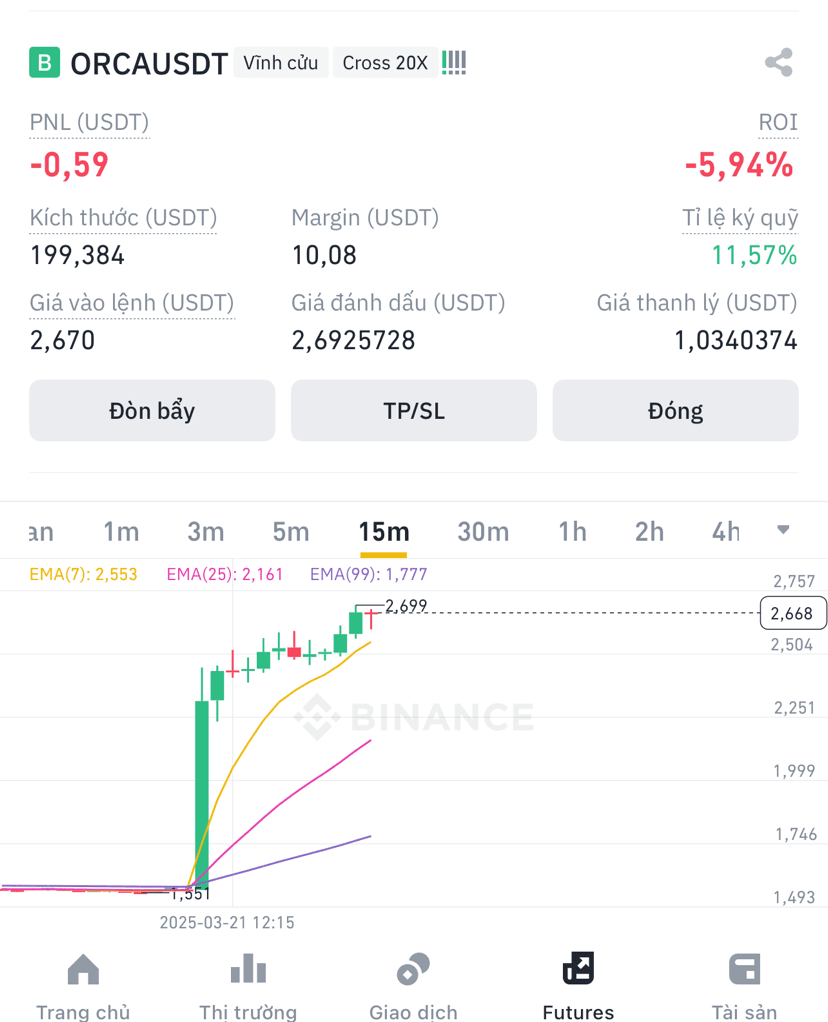Tap the EMA(99): 1,777 indicator label
Image resolution: width=828 pixels, height=1022 pixels.
point(368,574)
